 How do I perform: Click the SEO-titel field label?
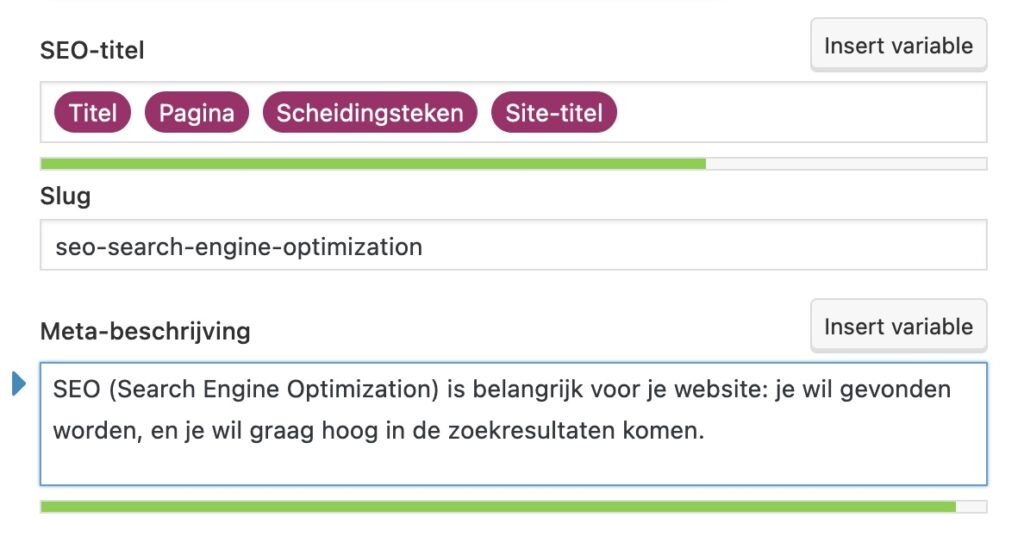(92, 50)
